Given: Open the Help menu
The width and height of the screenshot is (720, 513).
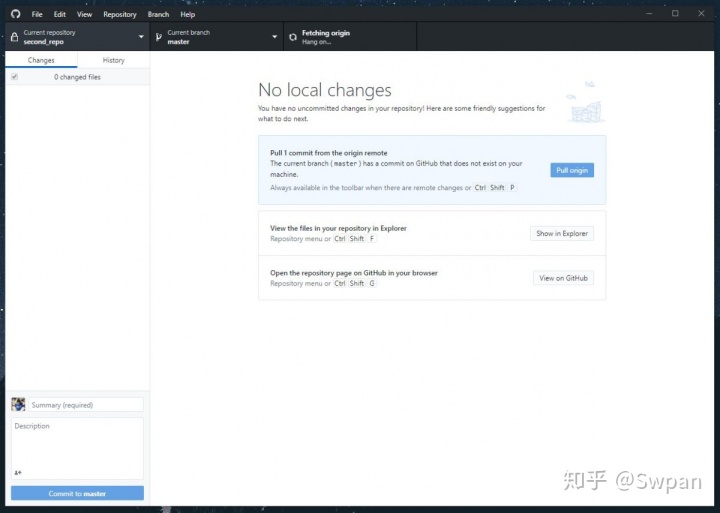Looking at the screenshot, I should 188,14.
